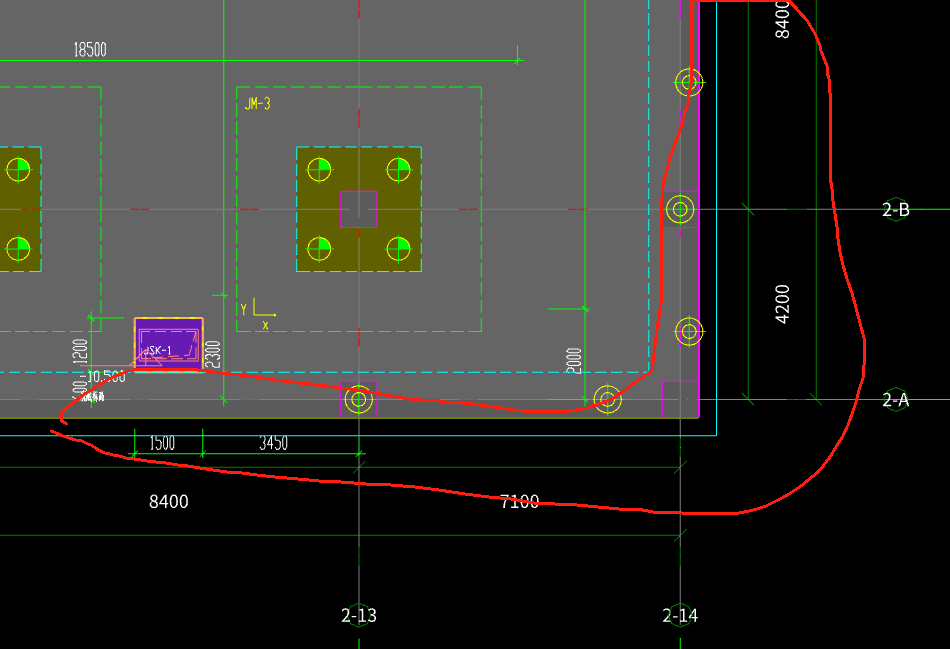Select the 2-A axis label
This screenshot has width=950, height=649.
point(895,400)
